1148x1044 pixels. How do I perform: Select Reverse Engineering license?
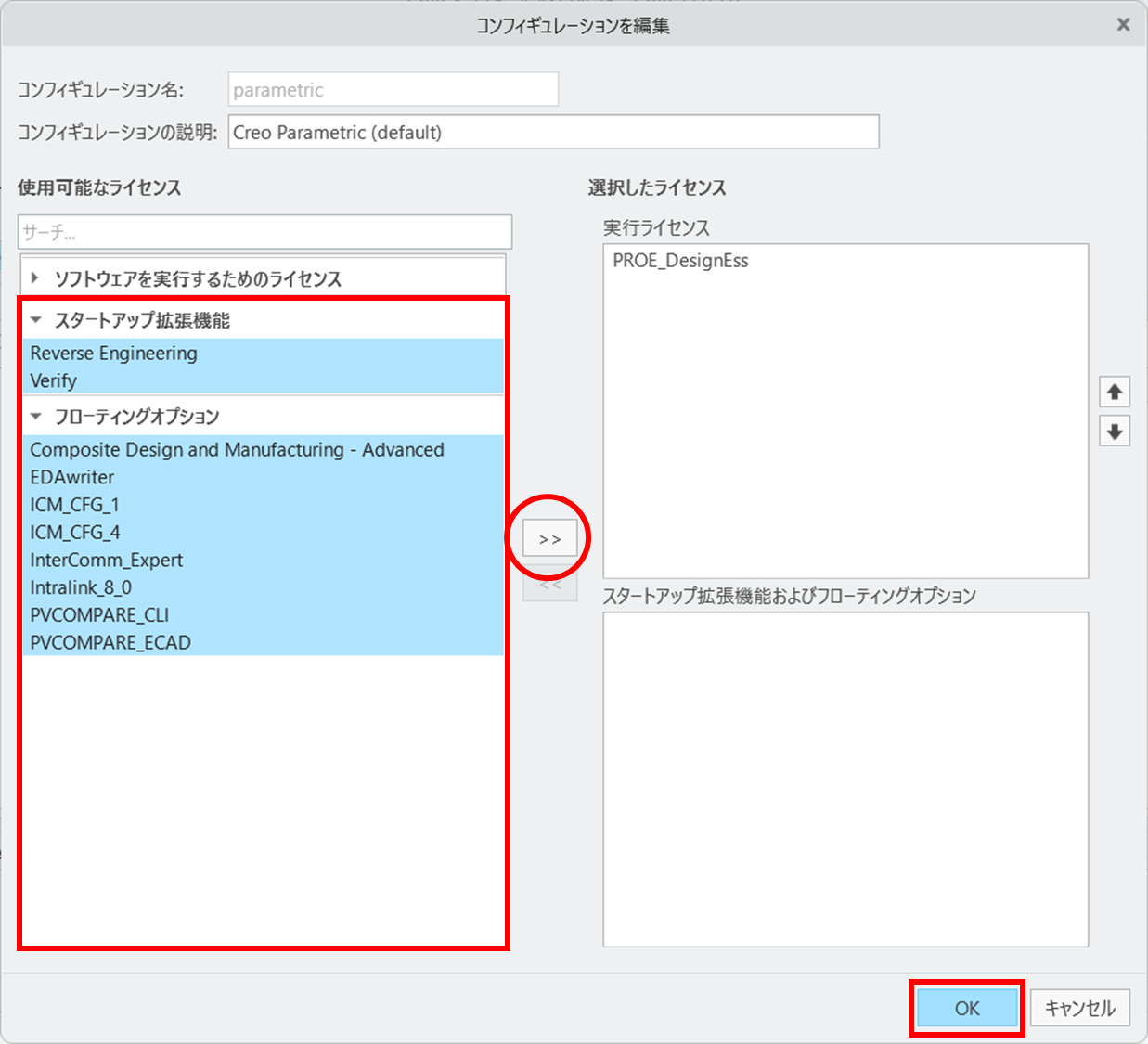pyautogui.click(x=113, y=354)
